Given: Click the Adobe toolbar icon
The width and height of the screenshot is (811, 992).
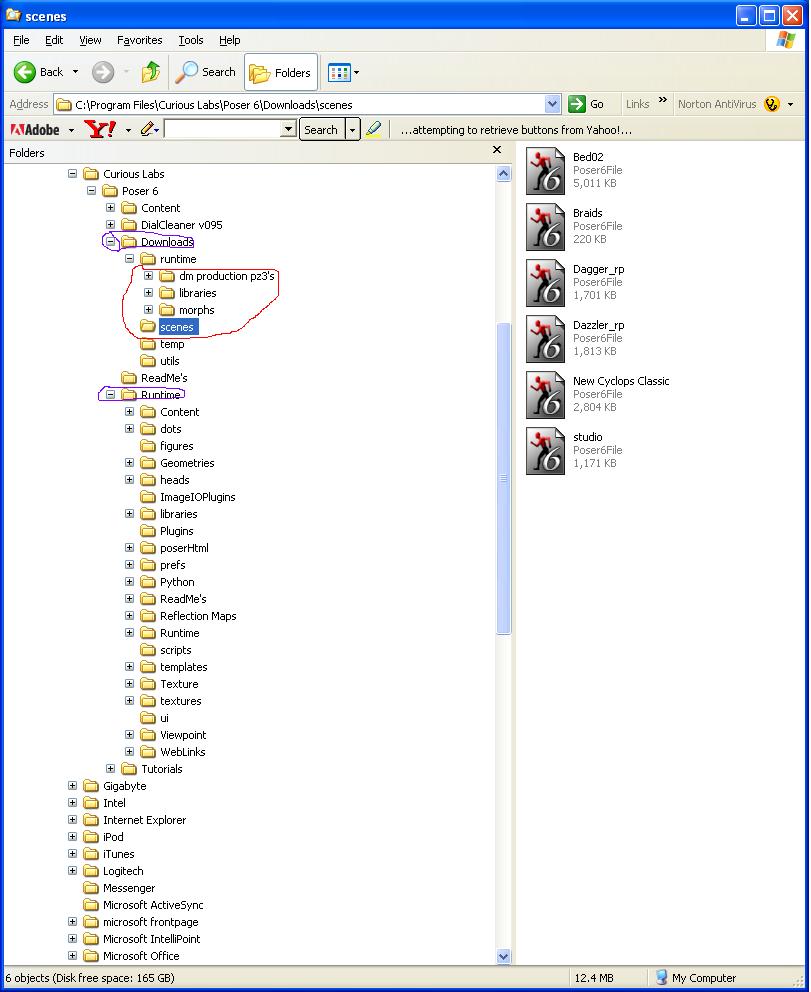Looking at the screenshot, I should (35, 130).
